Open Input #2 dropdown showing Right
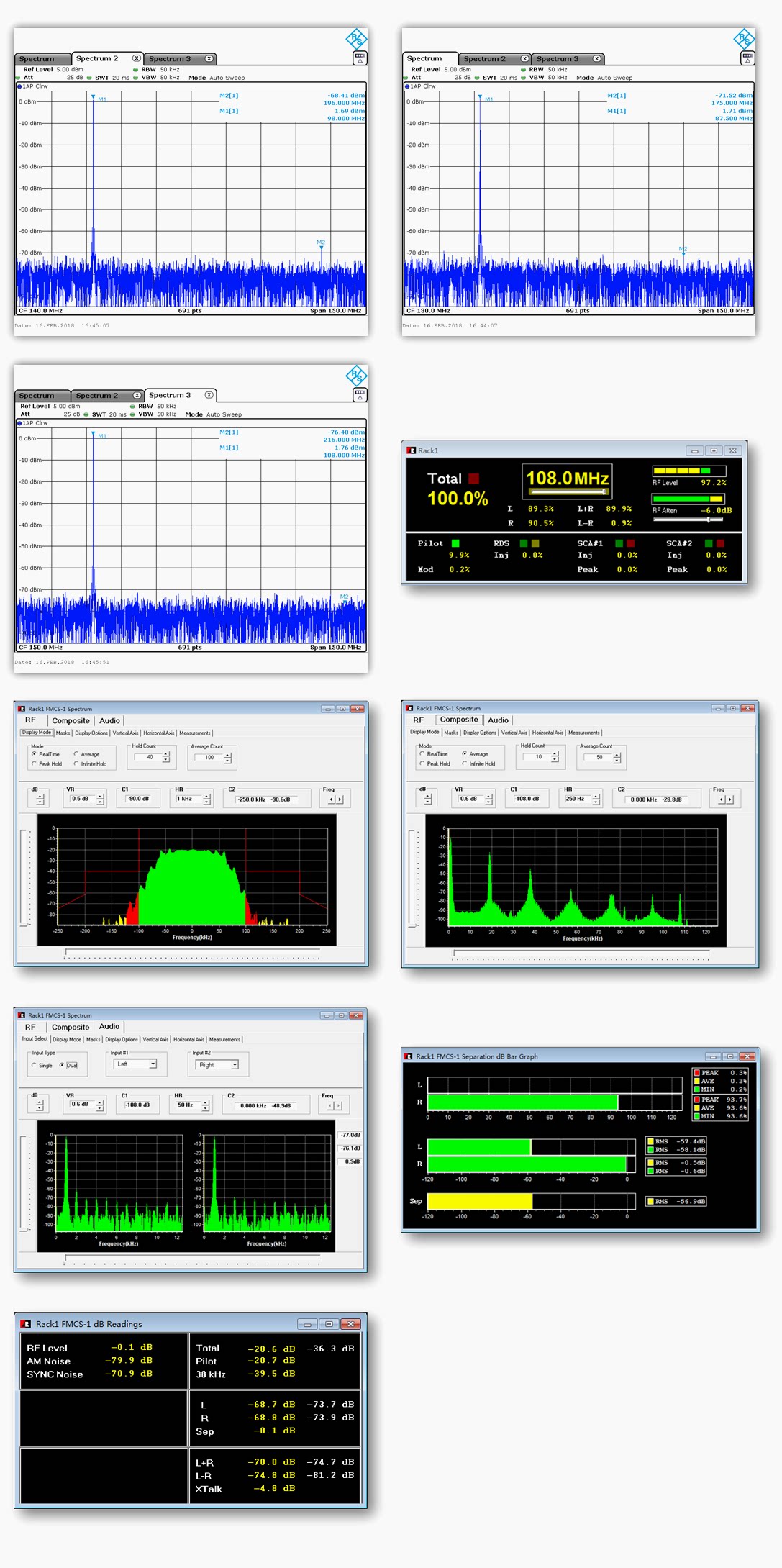Screen dimensions: 782x1568 click(x=218, y=1064)
